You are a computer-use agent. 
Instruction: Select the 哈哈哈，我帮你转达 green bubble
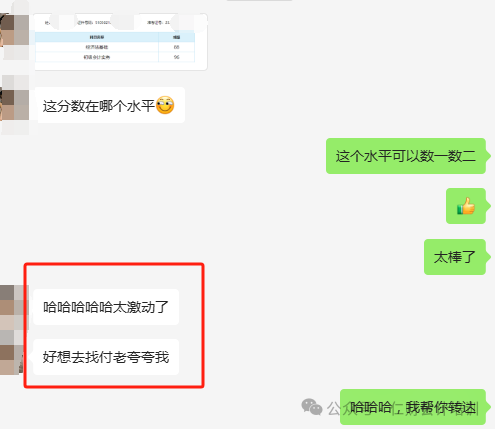[413, 407]
